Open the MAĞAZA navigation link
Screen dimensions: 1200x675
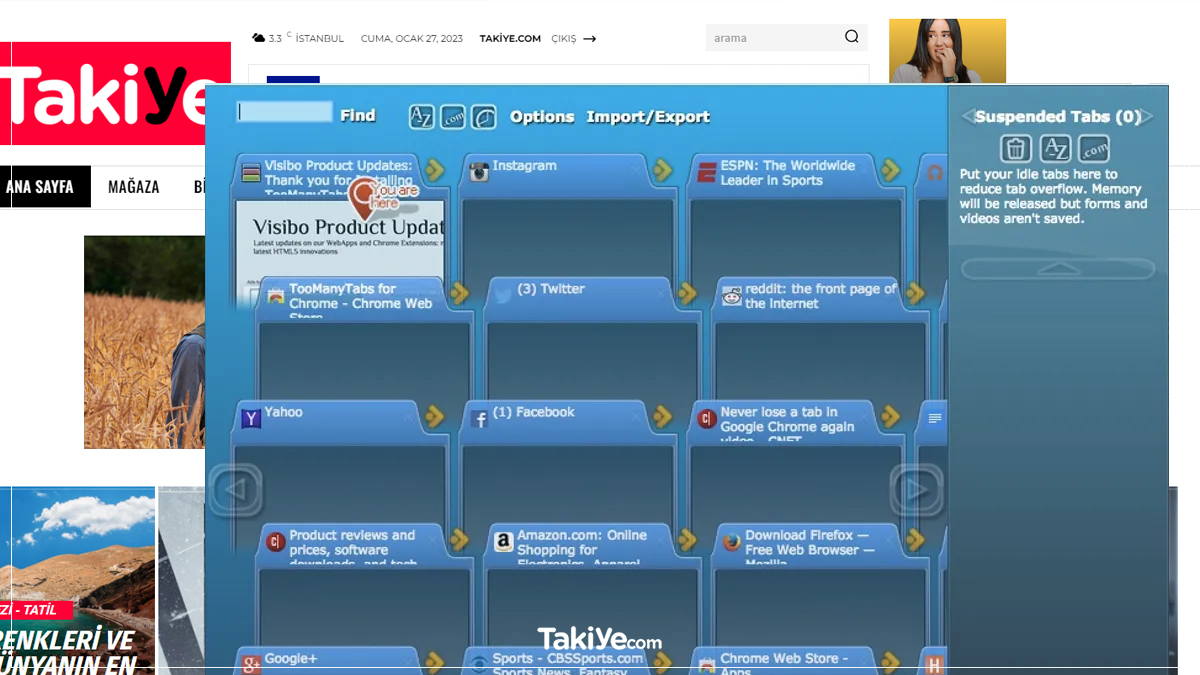click(x=133, y=187)
